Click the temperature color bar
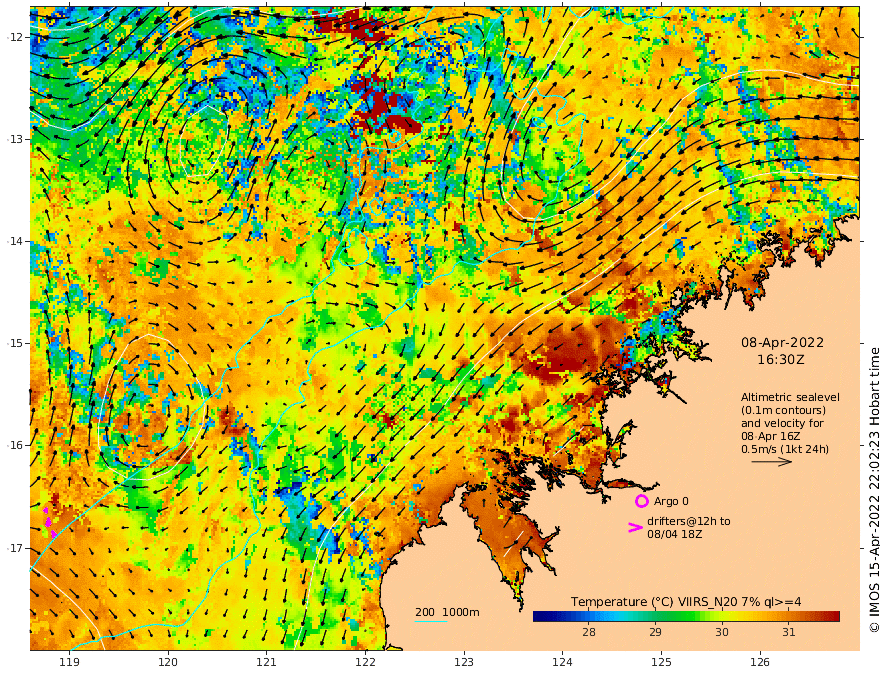880x680 pixels. [x=686, y=616]
